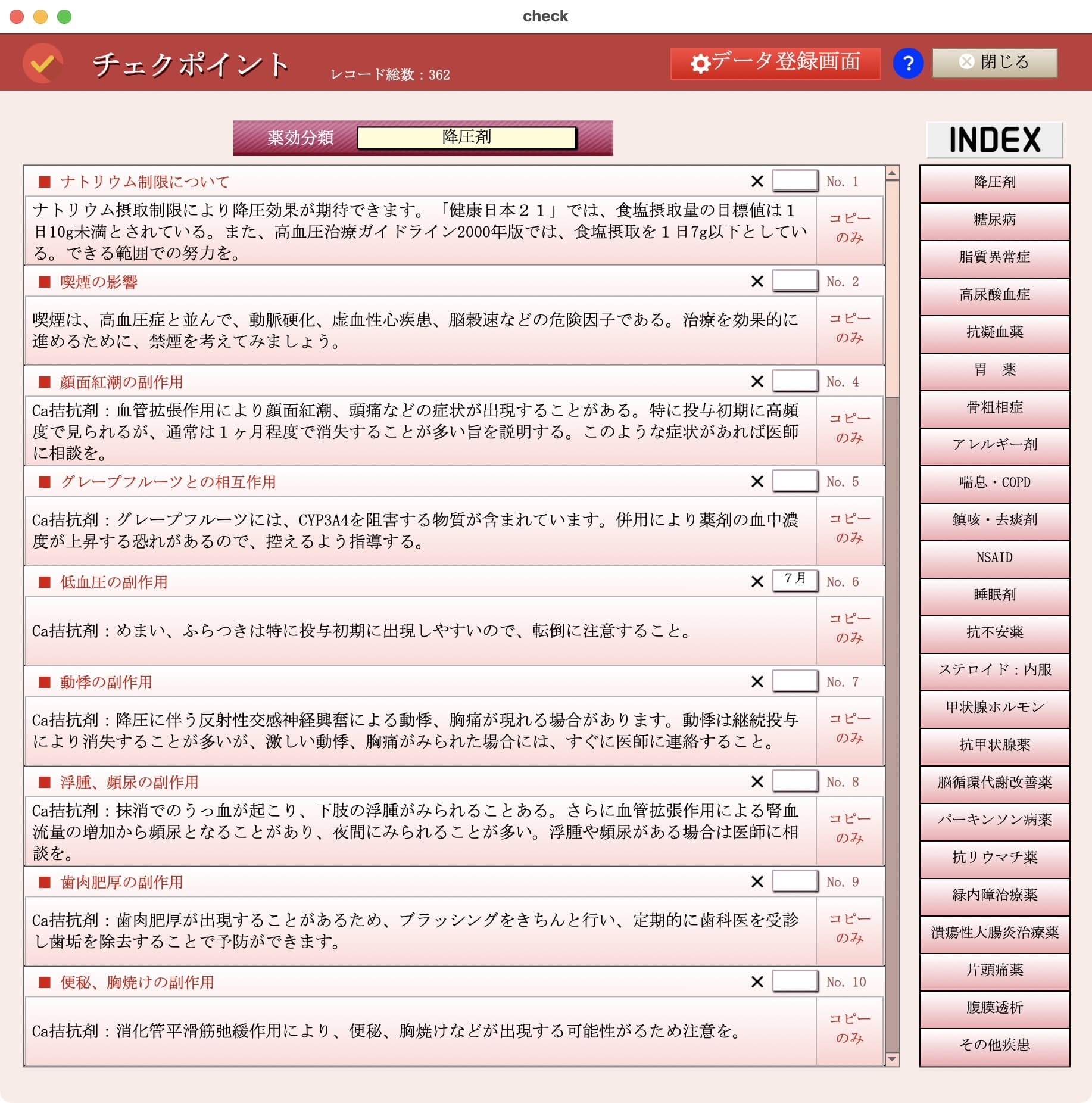The height and width of the screenshot is (1103, 1092).
Task: Click コピーのみ for the 動悸の副作用 record
Action: pos(850,728)
